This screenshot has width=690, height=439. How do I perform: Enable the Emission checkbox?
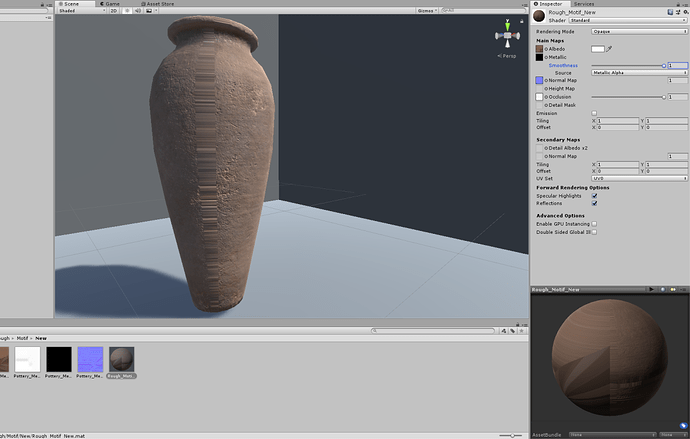click(x=594, y=113)
